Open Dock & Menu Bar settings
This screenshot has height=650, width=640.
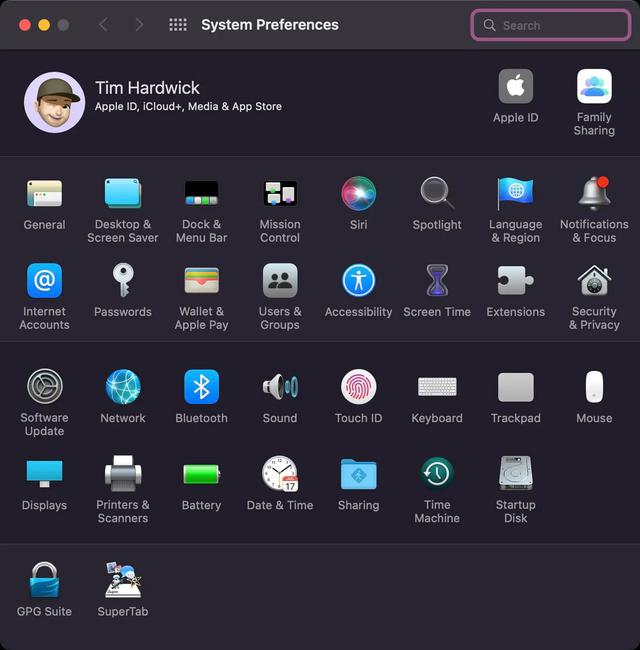tap(201, 194)
